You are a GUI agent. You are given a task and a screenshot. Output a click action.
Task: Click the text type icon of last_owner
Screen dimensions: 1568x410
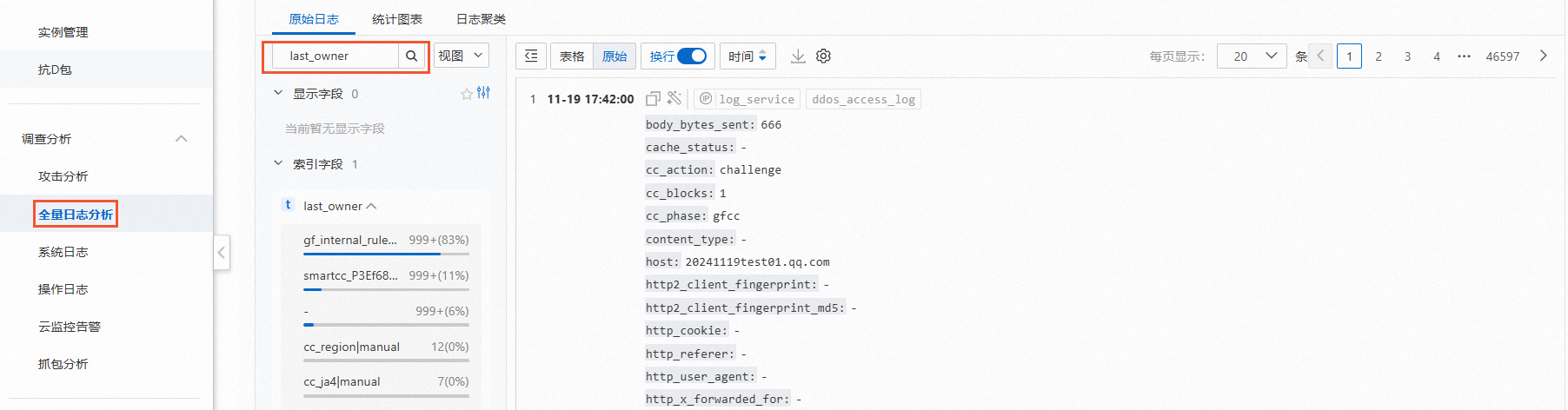(289, 205)
